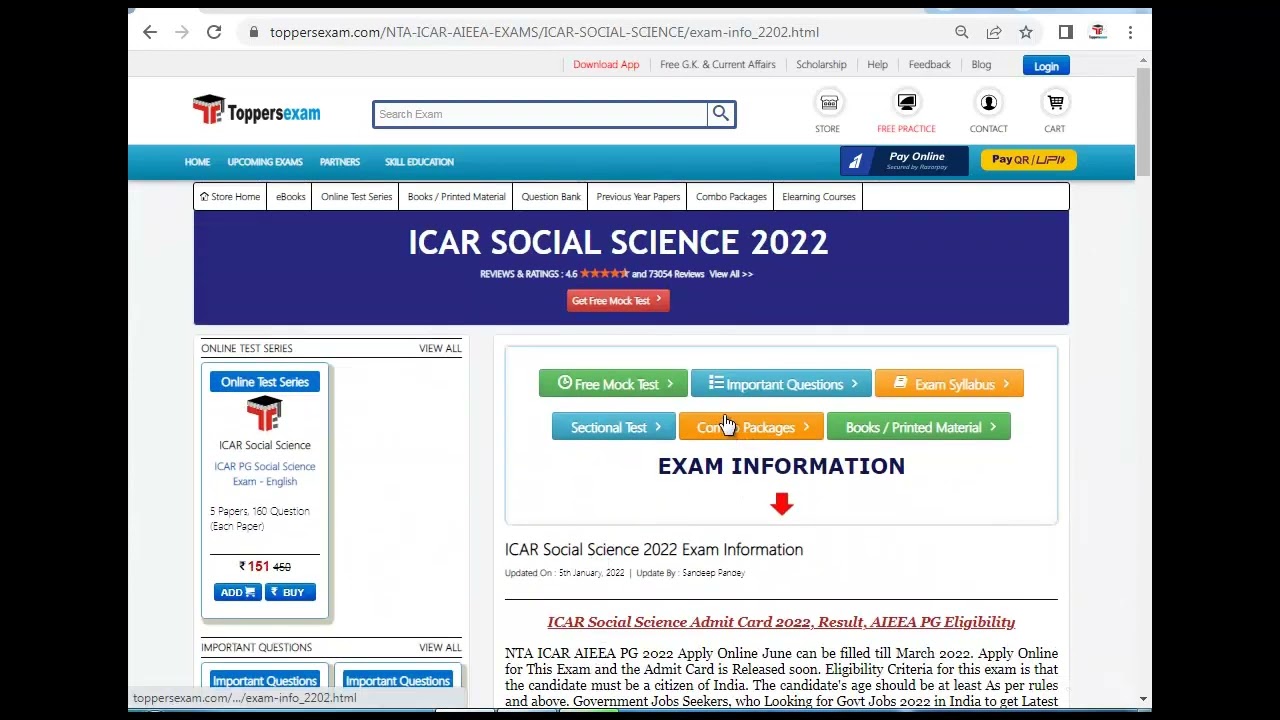Click the page vertical scrollbar
The image size is (1280, 720).
1143,120
